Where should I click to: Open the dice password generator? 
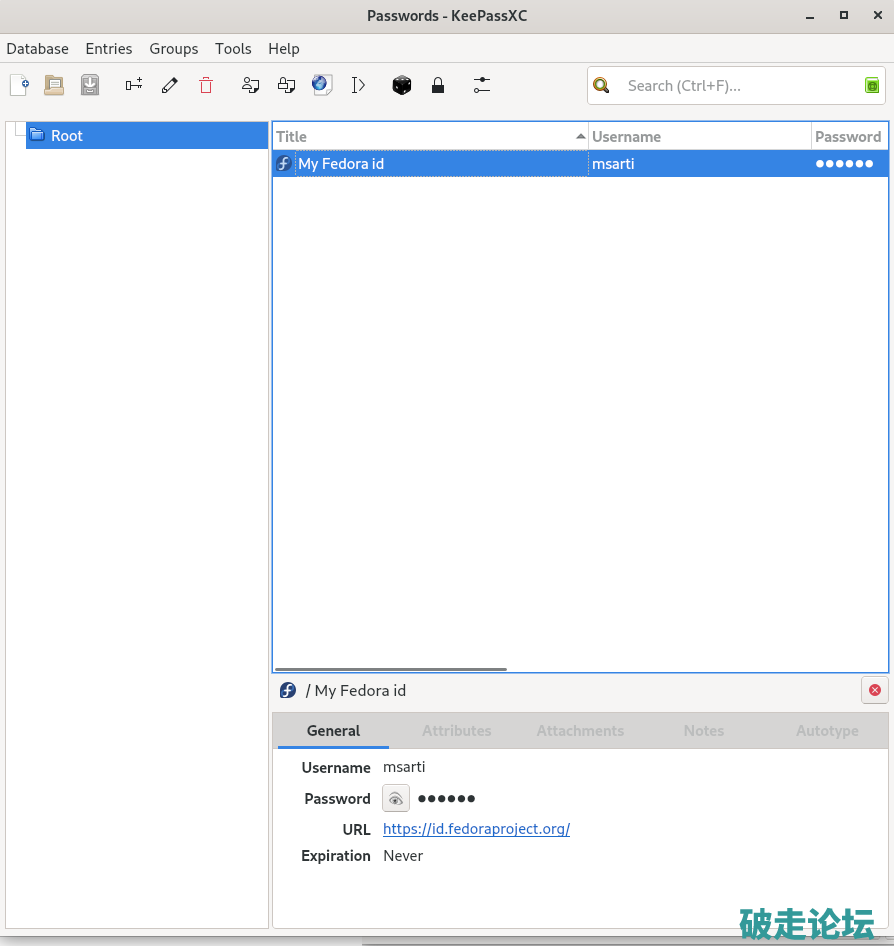[x=401, y=86]
